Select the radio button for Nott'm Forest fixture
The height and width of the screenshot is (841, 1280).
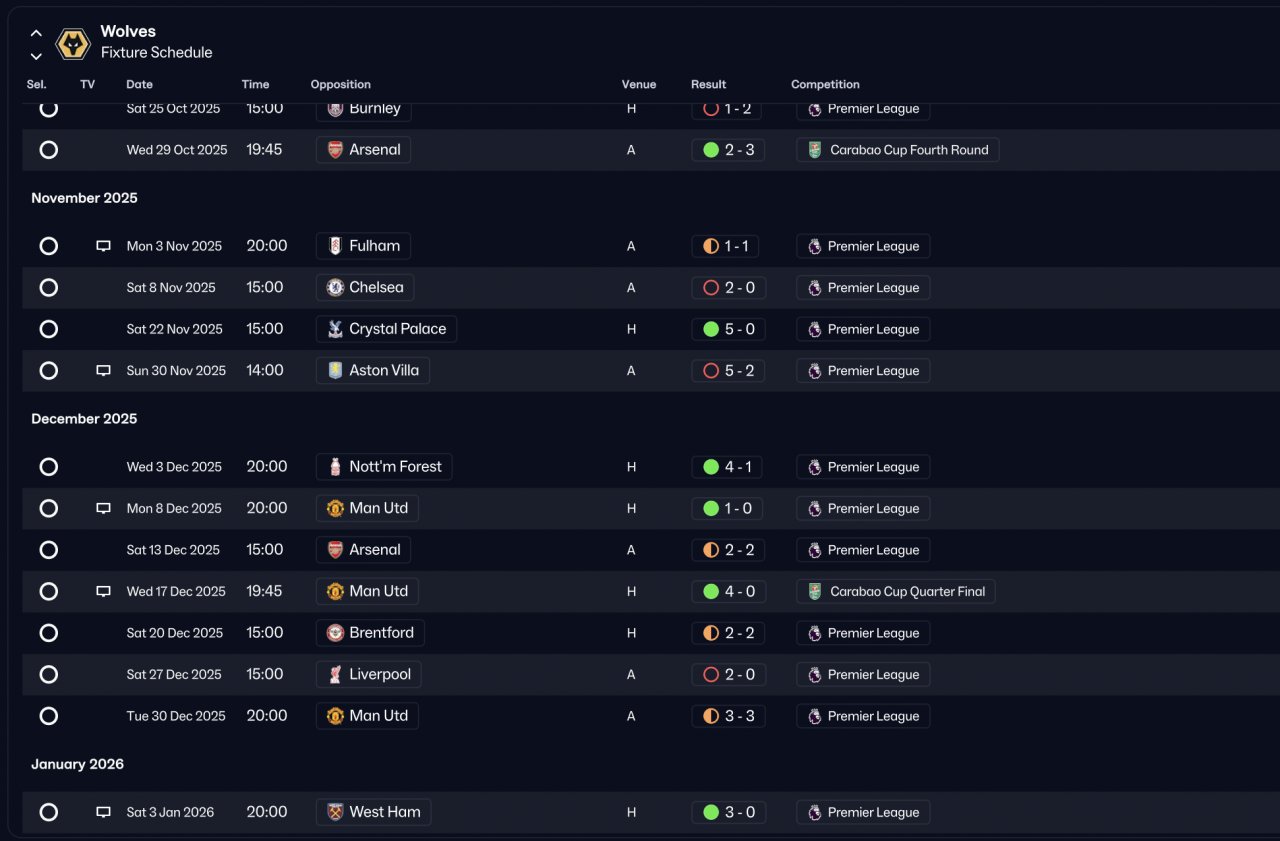(48, 467)
